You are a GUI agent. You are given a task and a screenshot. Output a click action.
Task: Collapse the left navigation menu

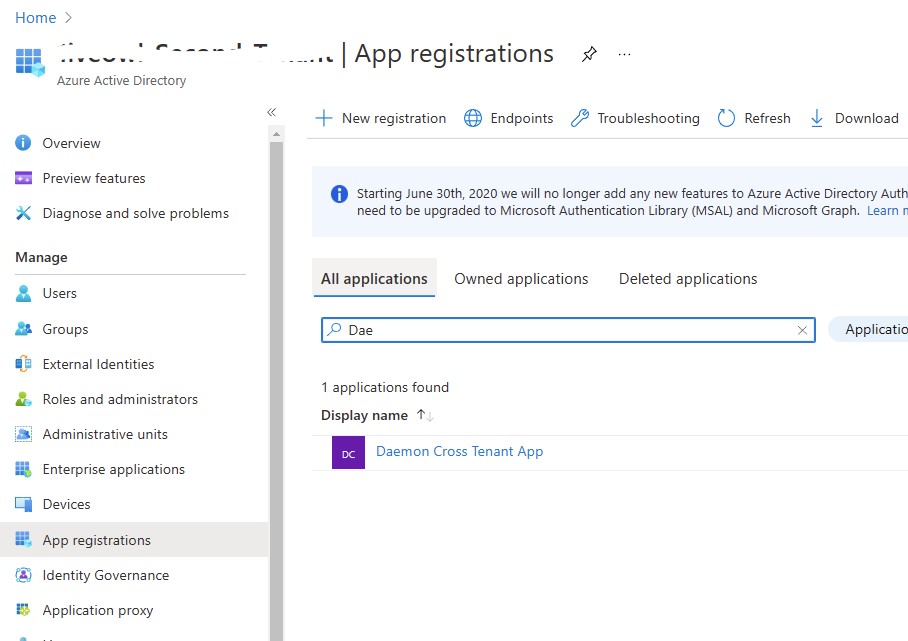point(271,112)
